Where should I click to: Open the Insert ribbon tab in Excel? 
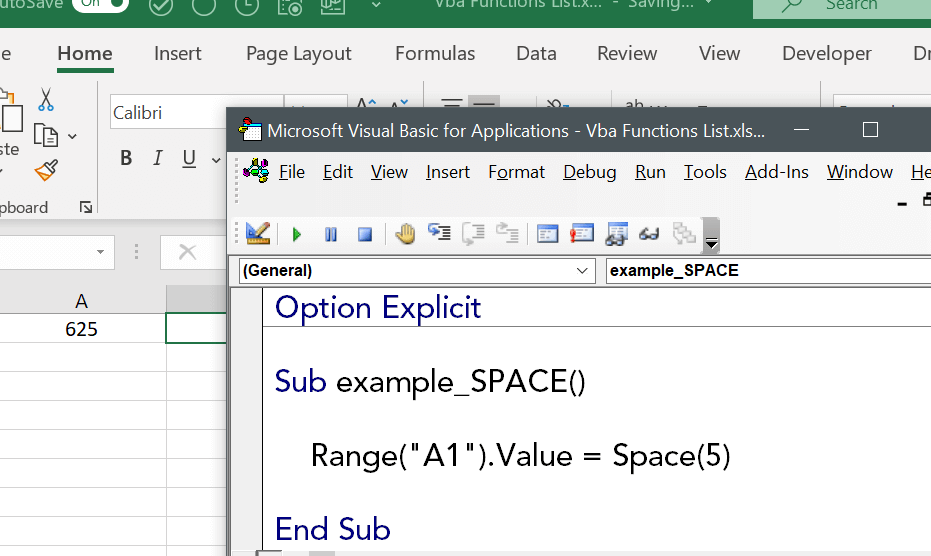pyautogui.click(x=178, y=54)
